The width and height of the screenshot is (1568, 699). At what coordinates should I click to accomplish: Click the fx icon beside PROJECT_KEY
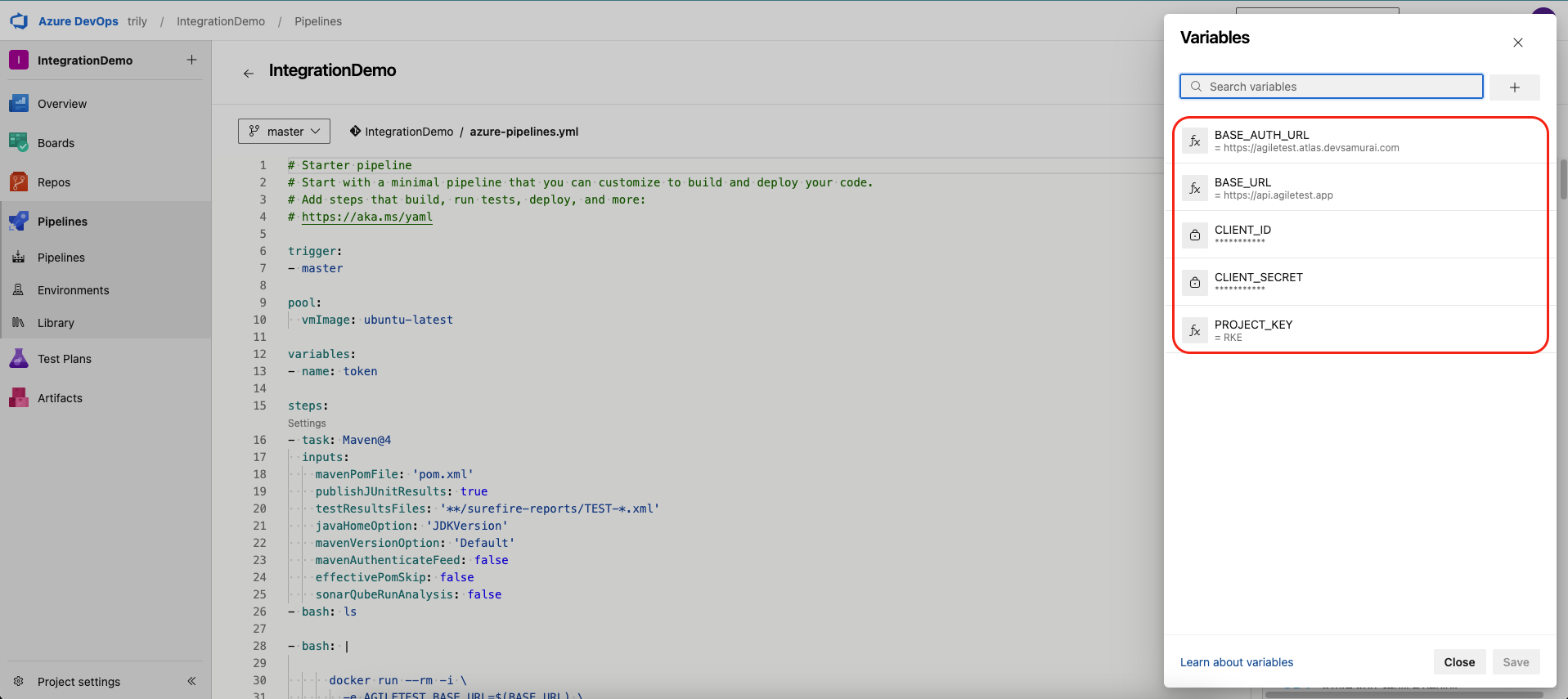click(1195, 330)
